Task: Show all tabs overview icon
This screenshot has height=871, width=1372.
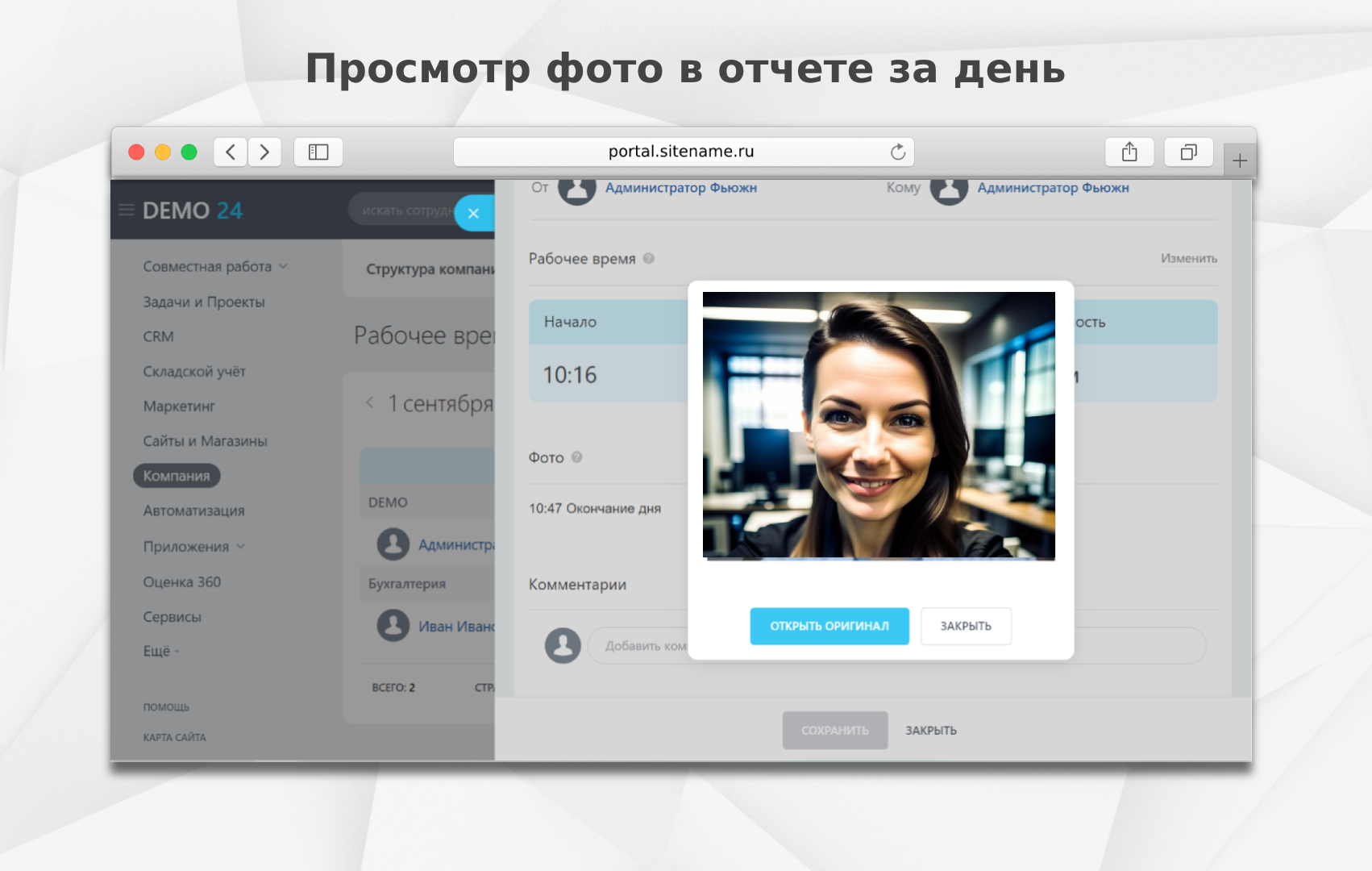Action: pos(1188,152)
